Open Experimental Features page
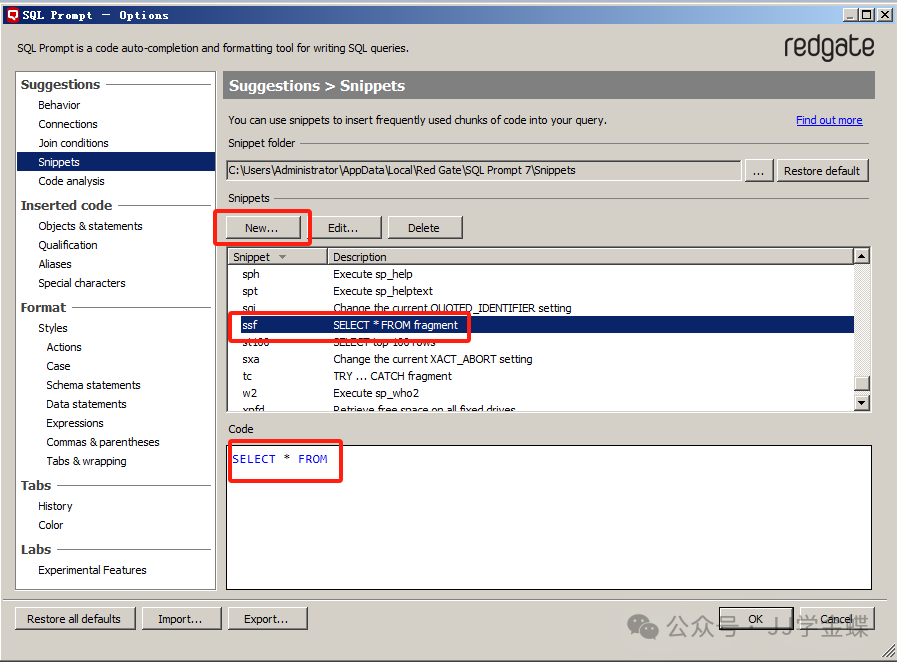 pyautogui.click(x=92, y=570)
